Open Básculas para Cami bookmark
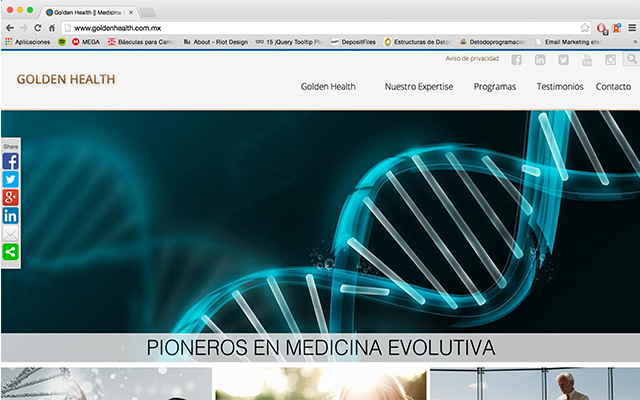640x400 pixels. [141, 42]
